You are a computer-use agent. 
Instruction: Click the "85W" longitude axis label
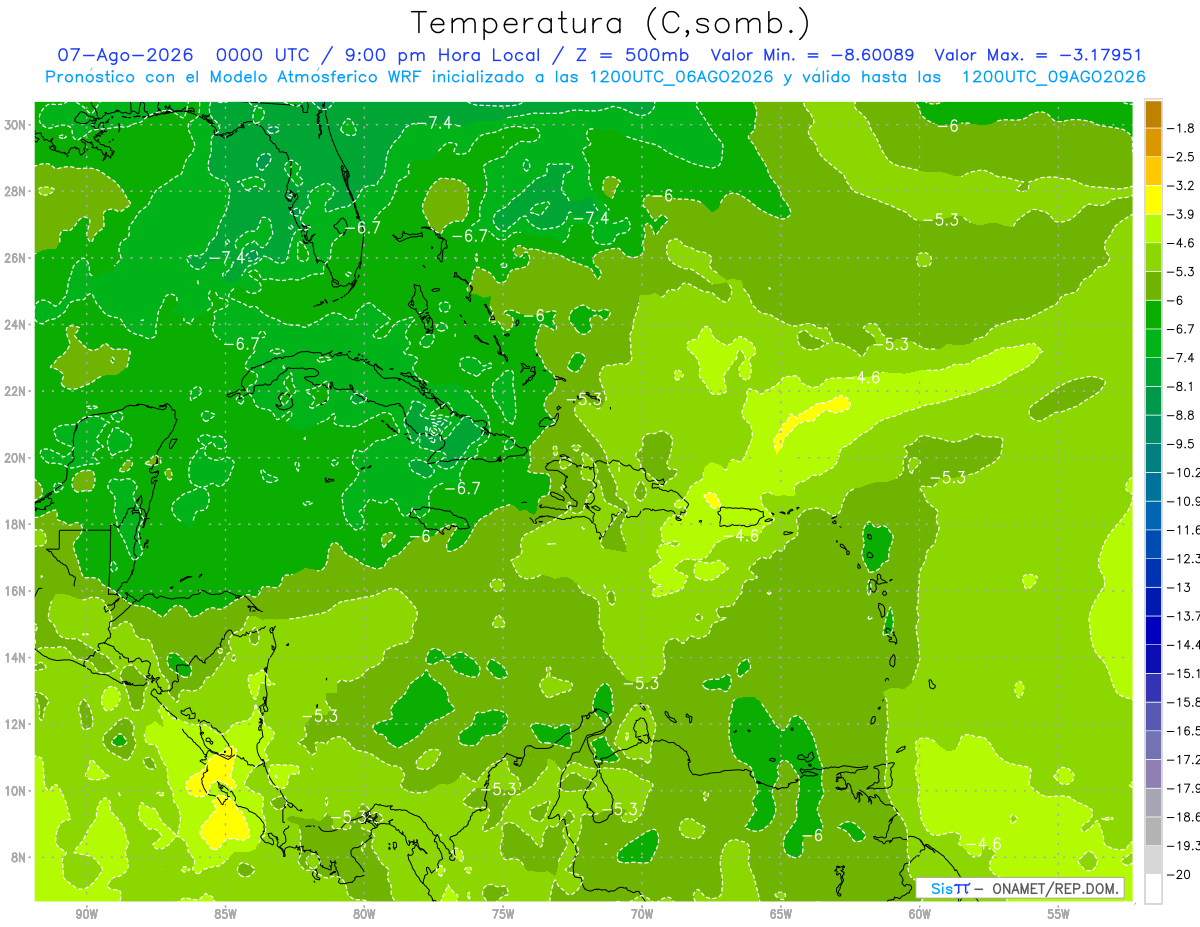click(x=225, y=914)
